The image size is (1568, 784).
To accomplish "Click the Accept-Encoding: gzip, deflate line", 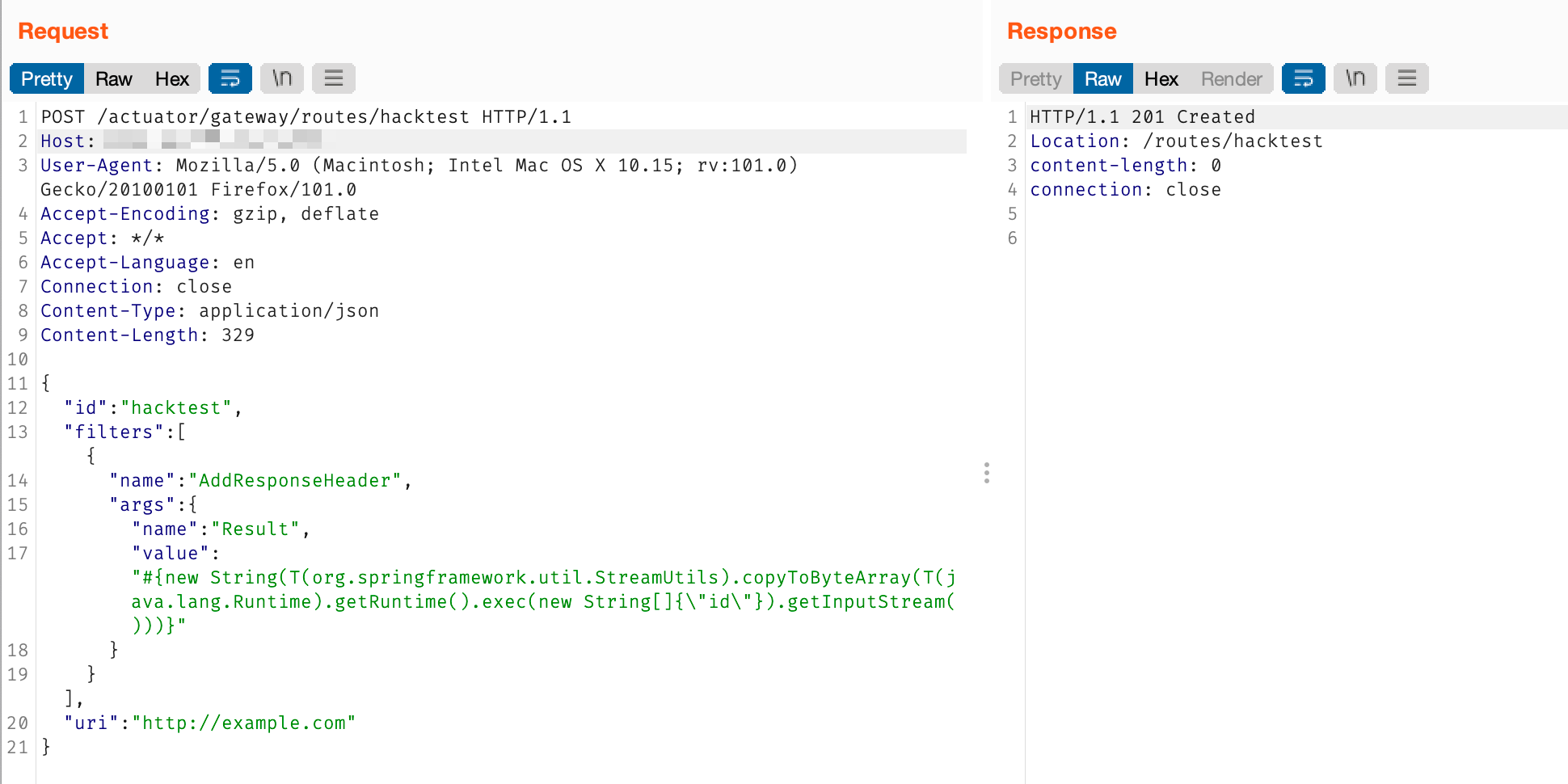I will (x=210, y=213).
